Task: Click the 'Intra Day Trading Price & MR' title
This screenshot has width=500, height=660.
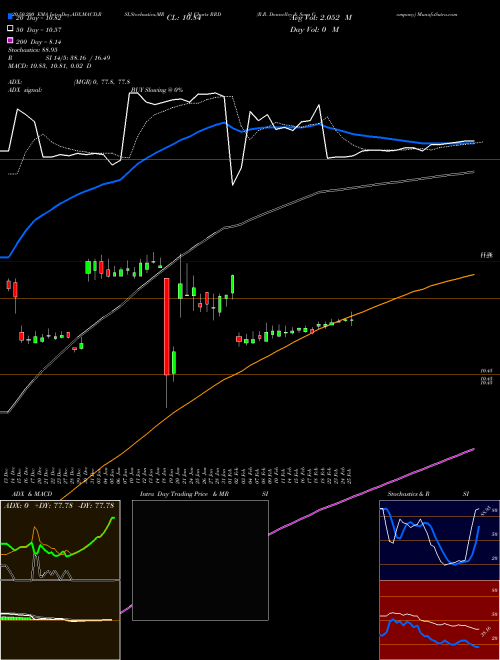Action: (184, 494)
